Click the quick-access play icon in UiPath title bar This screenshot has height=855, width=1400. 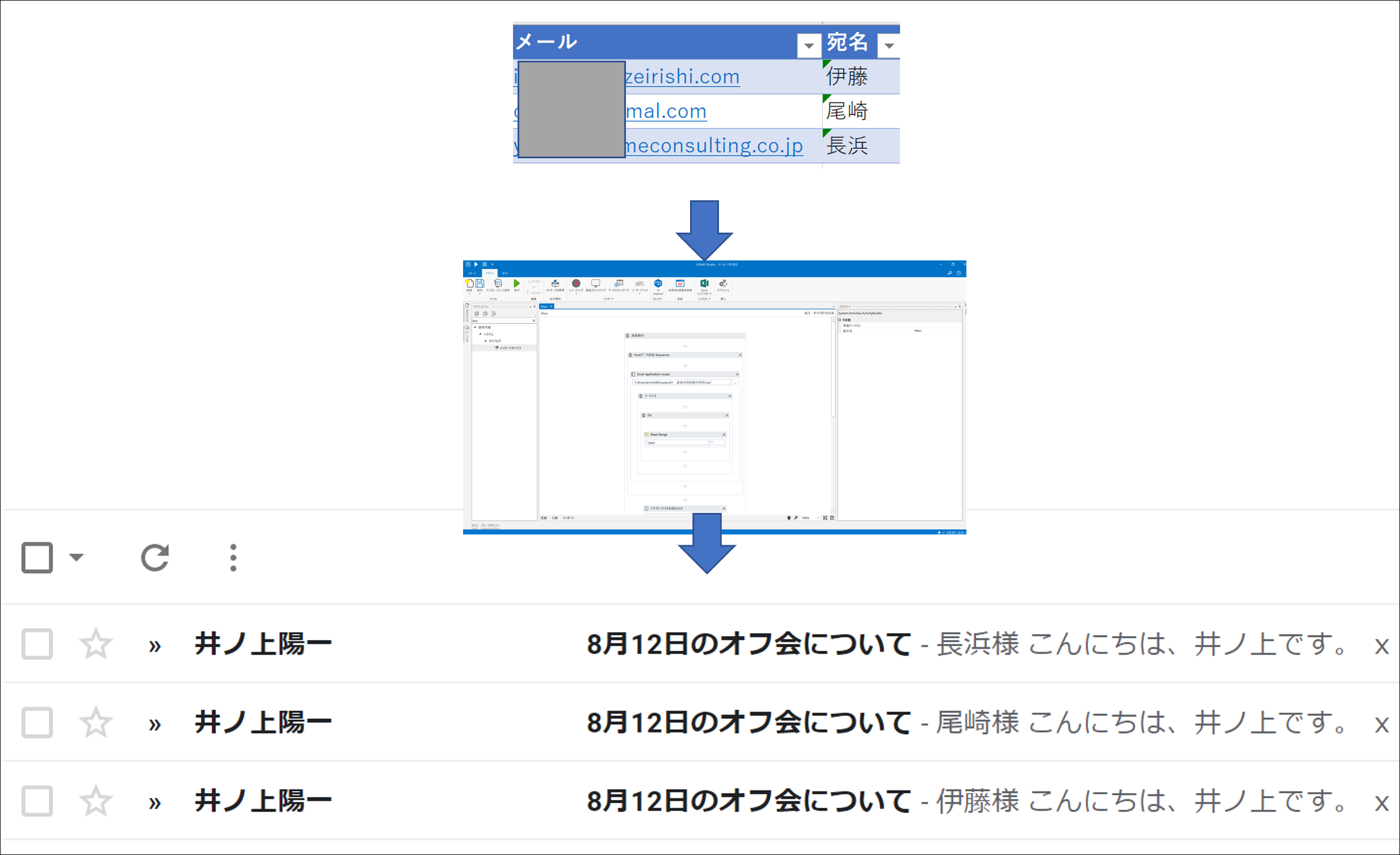click(x=476, y=264)
